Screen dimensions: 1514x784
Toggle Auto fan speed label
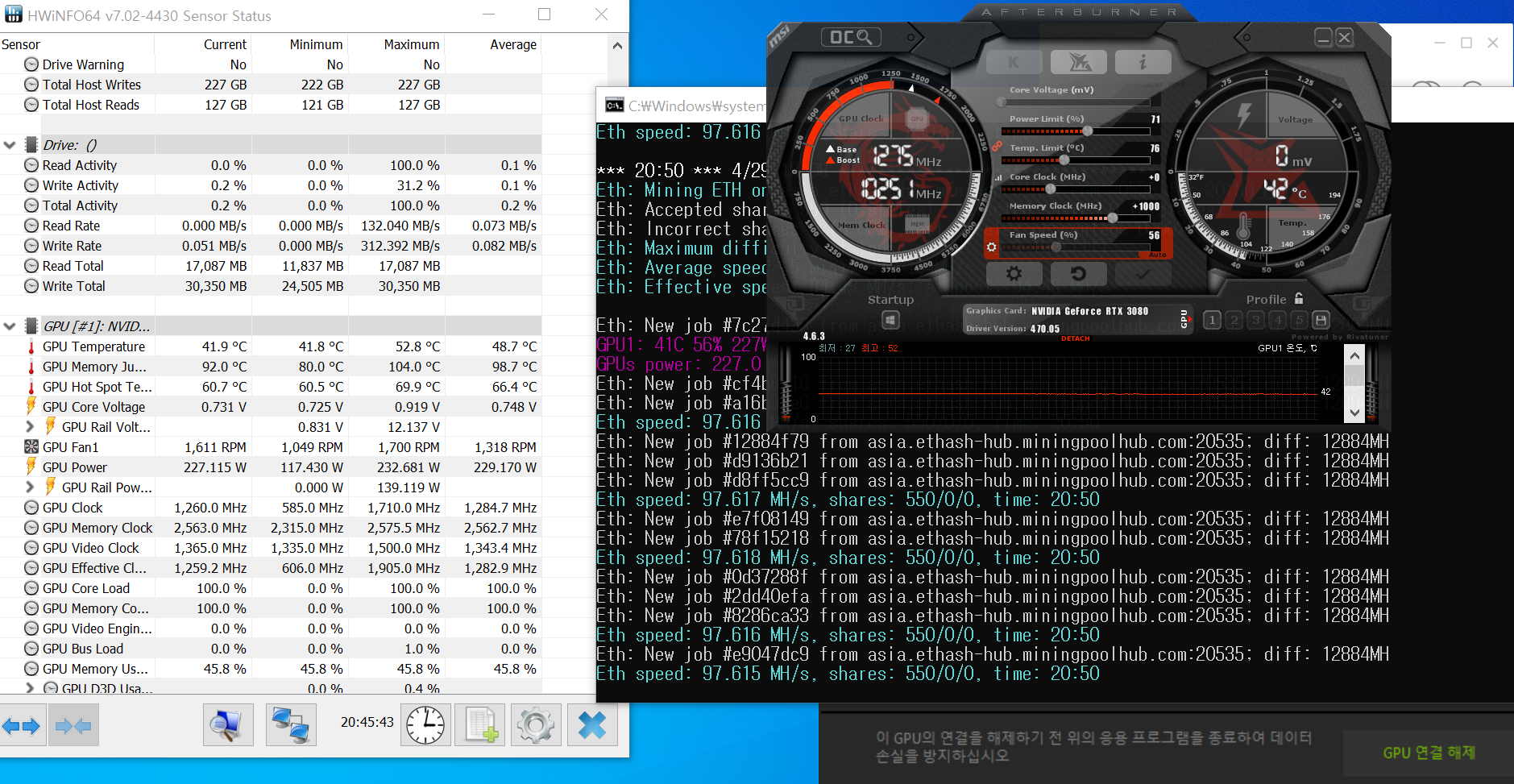1158,255
